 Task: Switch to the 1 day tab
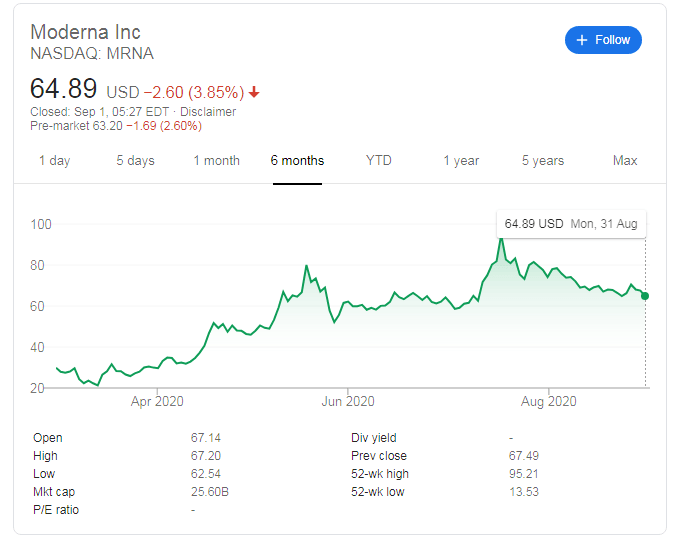click(54, 160)
